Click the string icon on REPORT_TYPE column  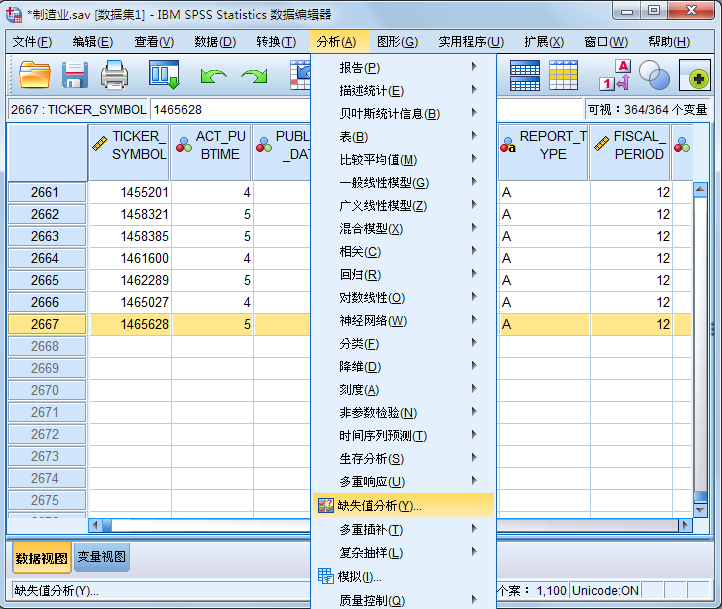pyautogui.click(x=508, y=145)
